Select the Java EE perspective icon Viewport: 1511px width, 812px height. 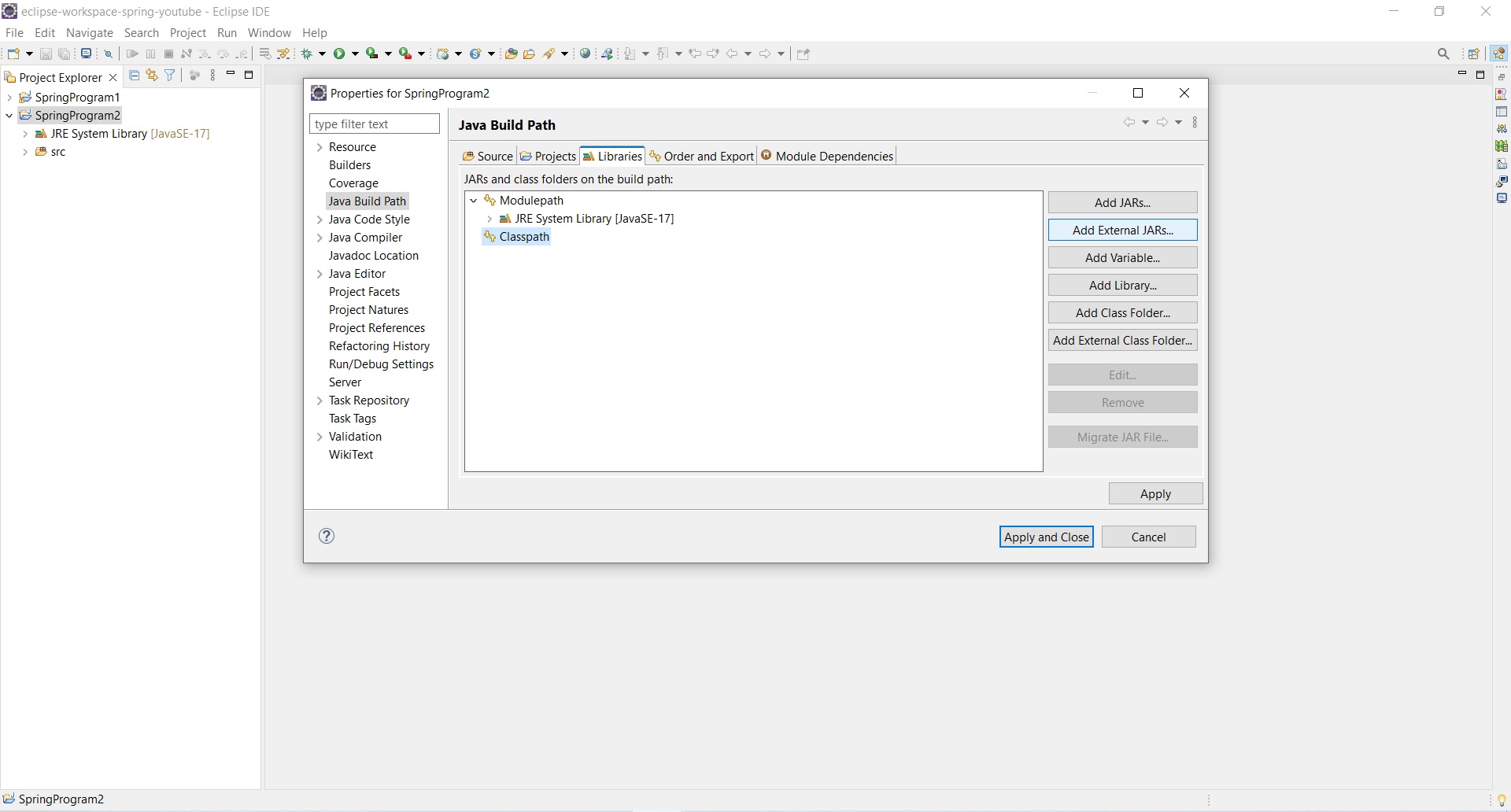click(1499, 54)
